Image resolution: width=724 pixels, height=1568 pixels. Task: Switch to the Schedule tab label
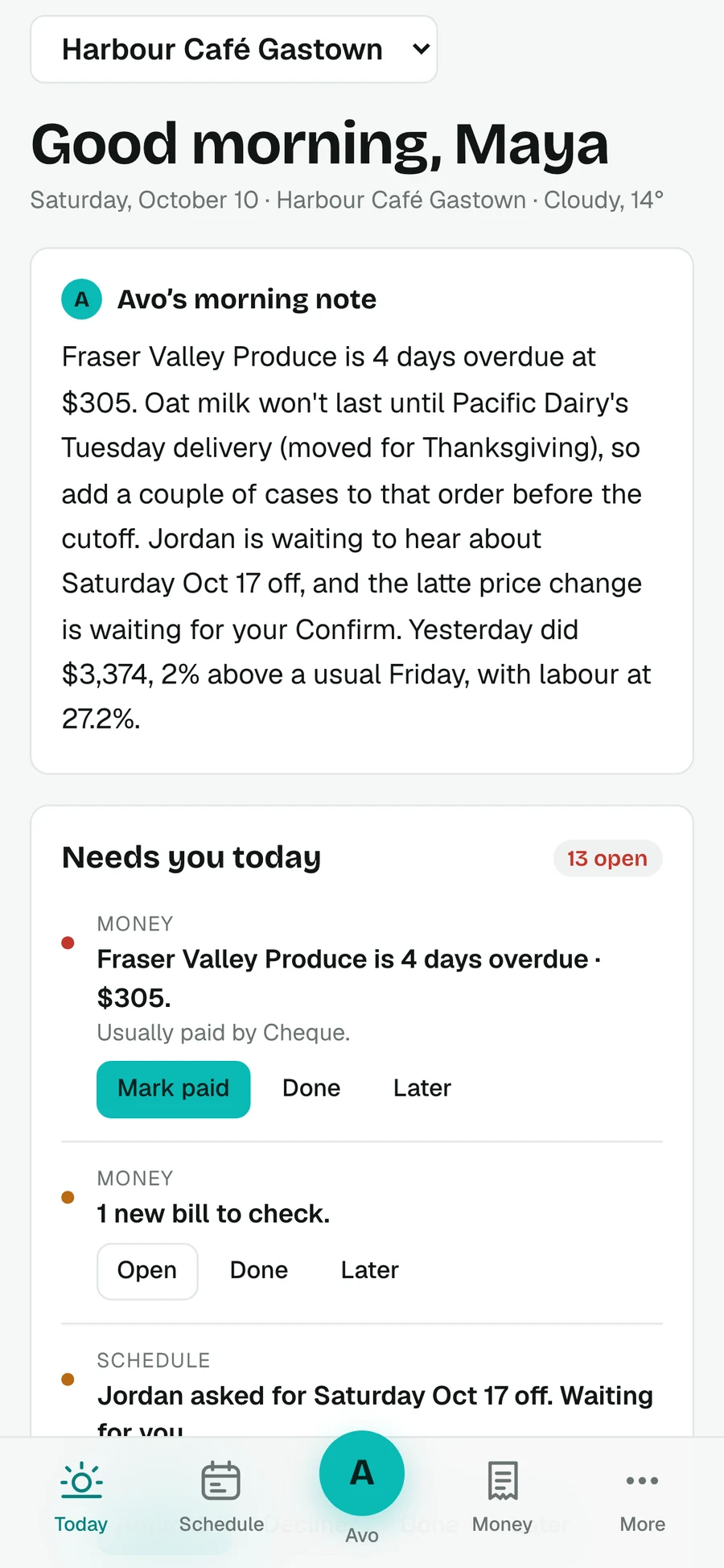(x=221, y=1524)
